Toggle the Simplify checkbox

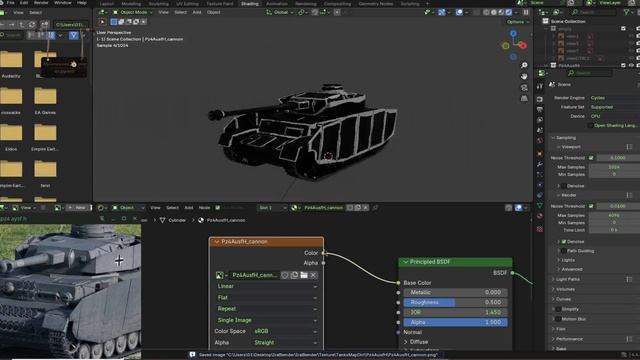[558, 309]
